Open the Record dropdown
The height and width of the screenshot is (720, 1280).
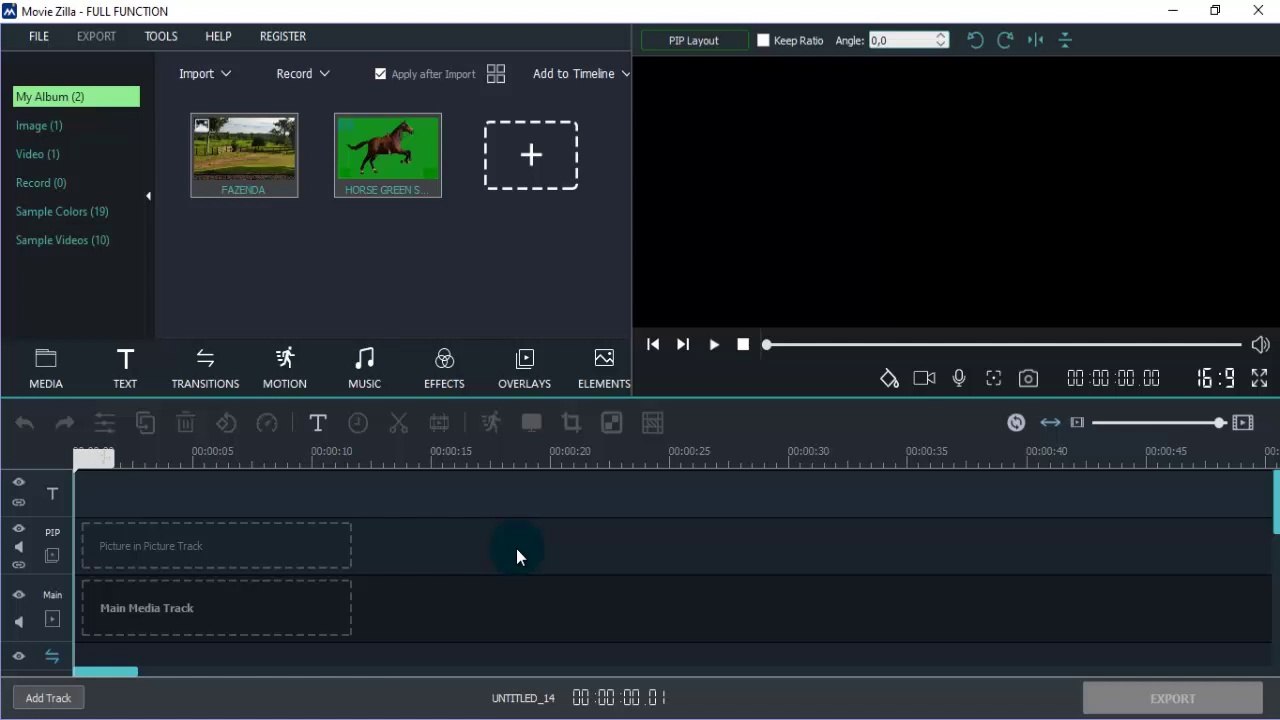(303, 74)
